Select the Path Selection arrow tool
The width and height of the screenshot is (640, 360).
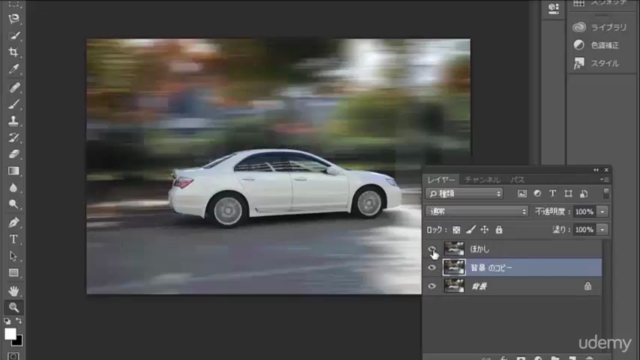(x=13, y=256)
